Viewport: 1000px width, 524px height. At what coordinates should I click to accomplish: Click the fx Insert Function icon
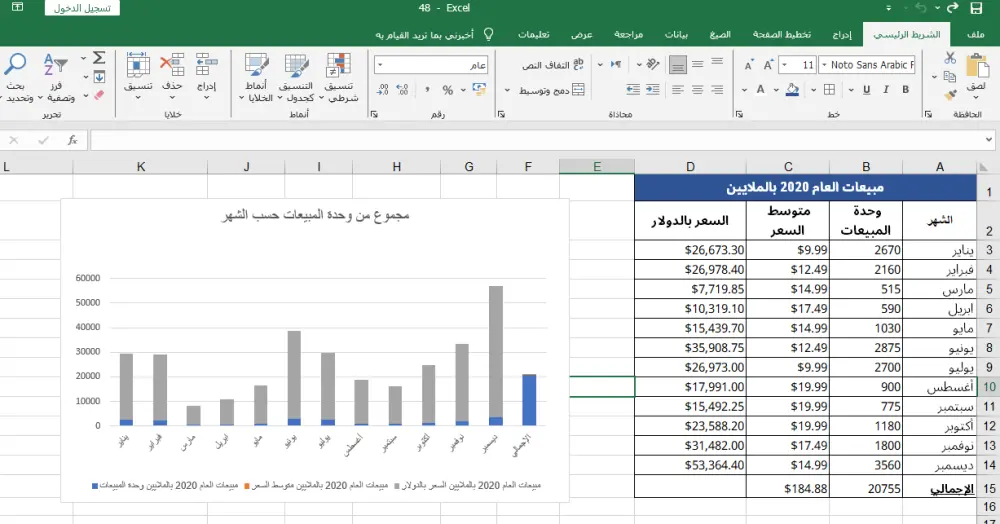pos(73,140)
